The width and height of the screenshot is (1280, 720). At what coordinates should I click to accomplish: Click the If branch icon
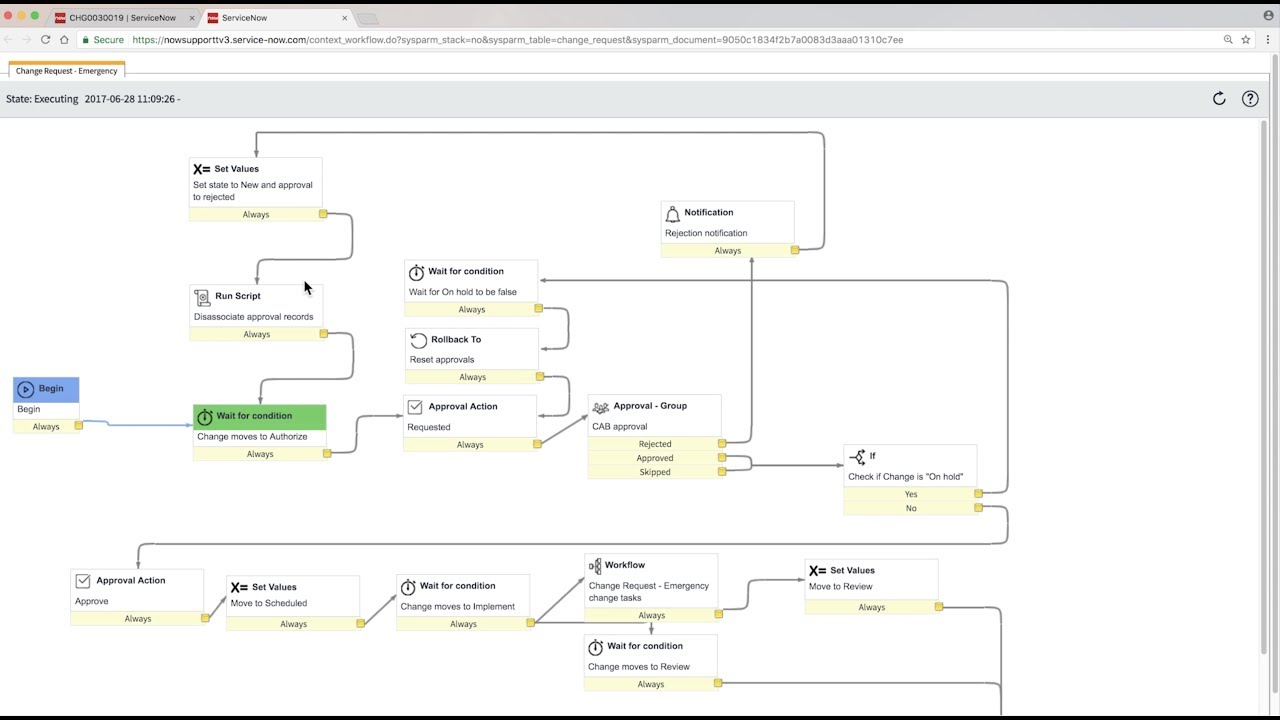[x=857, y=456]
